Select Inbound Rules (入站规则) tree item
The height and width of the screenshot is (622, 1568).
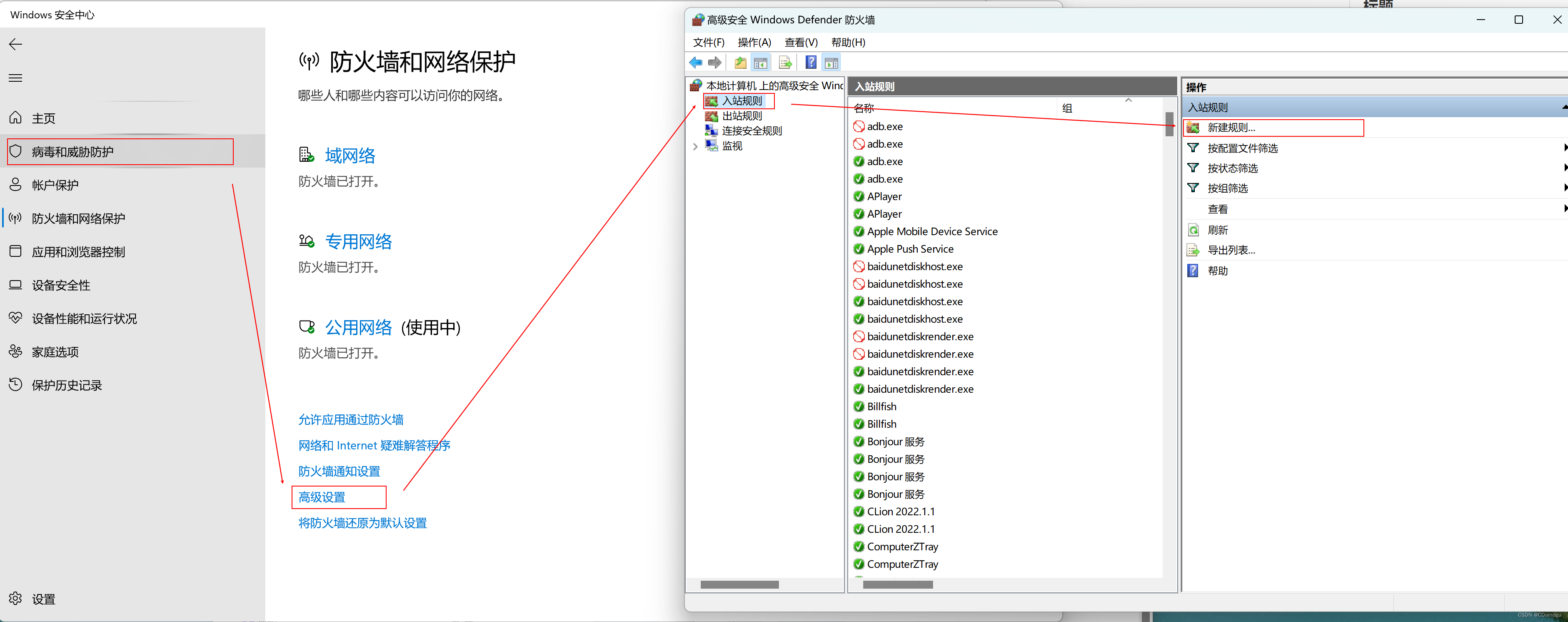(x=742, y=100)
